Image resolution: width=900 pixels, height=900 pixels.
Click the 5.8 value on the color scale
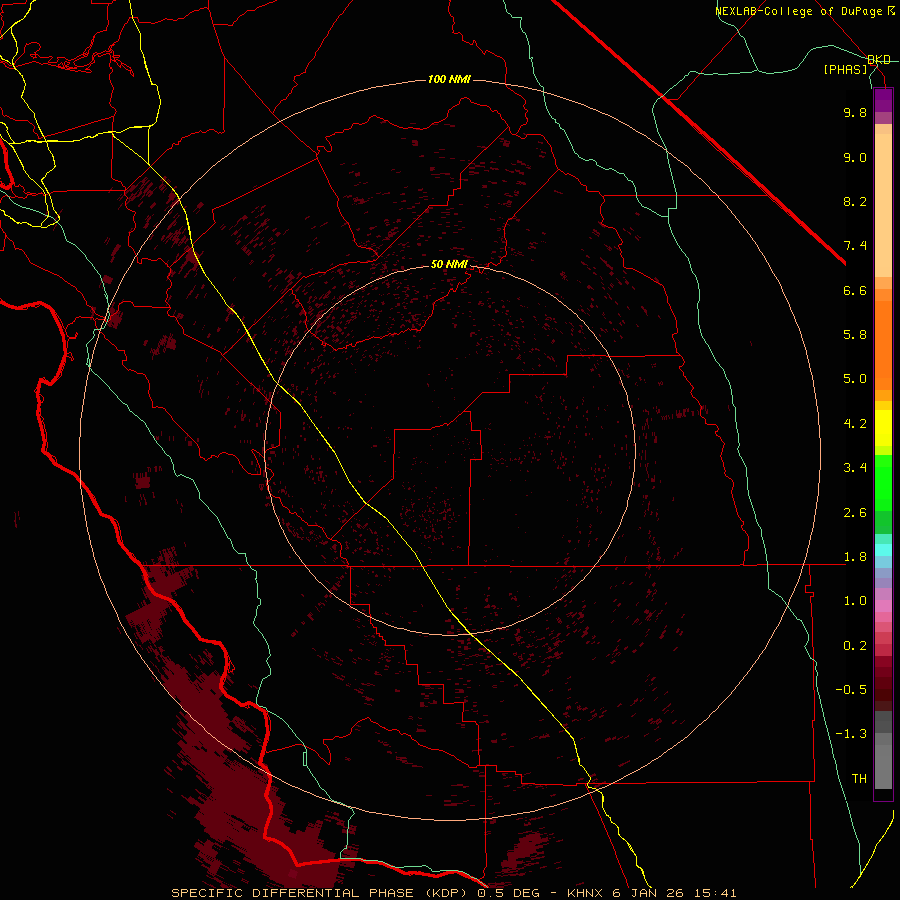pos(855,335)
